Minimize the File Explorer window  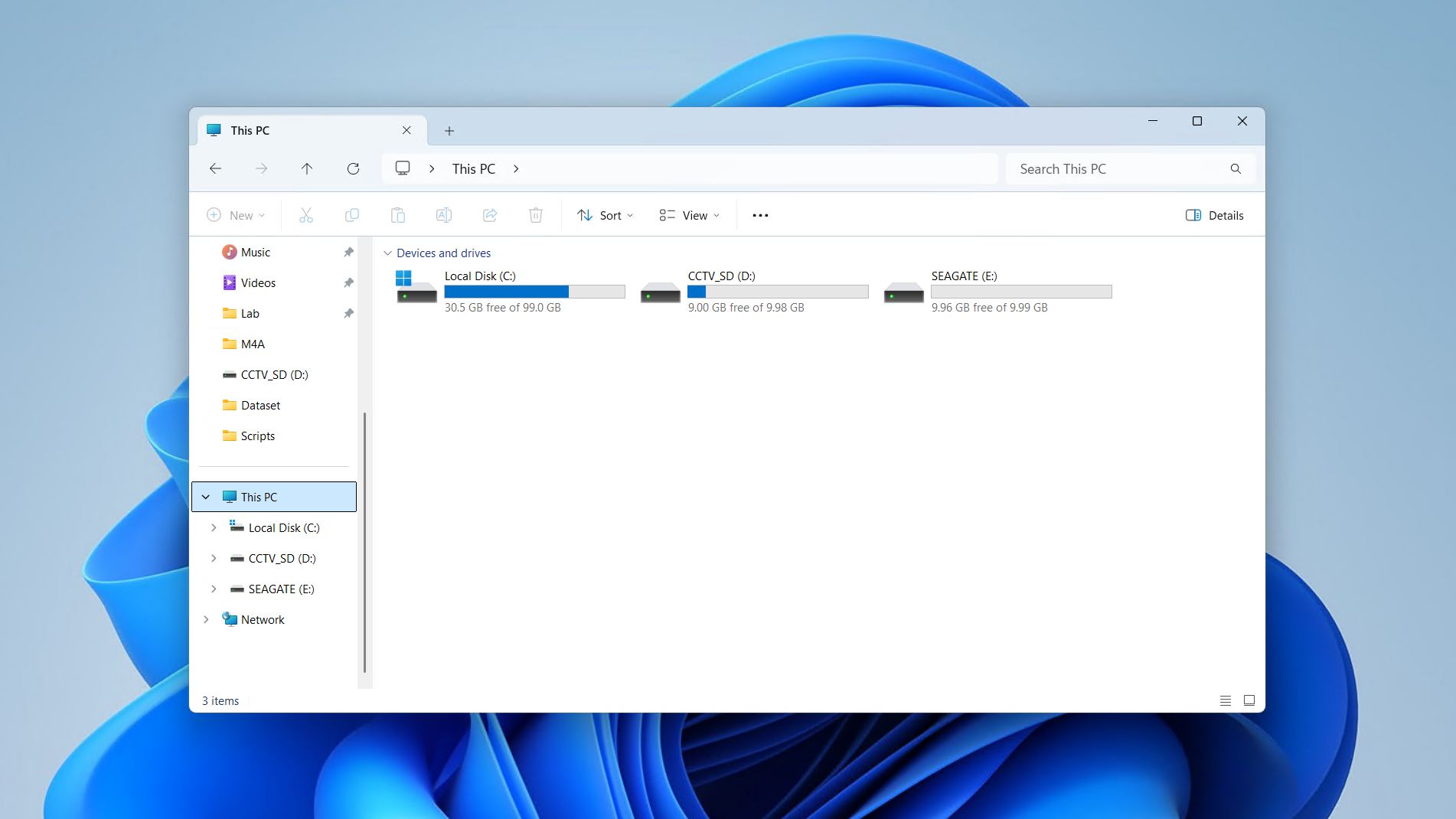point(1152,121)
